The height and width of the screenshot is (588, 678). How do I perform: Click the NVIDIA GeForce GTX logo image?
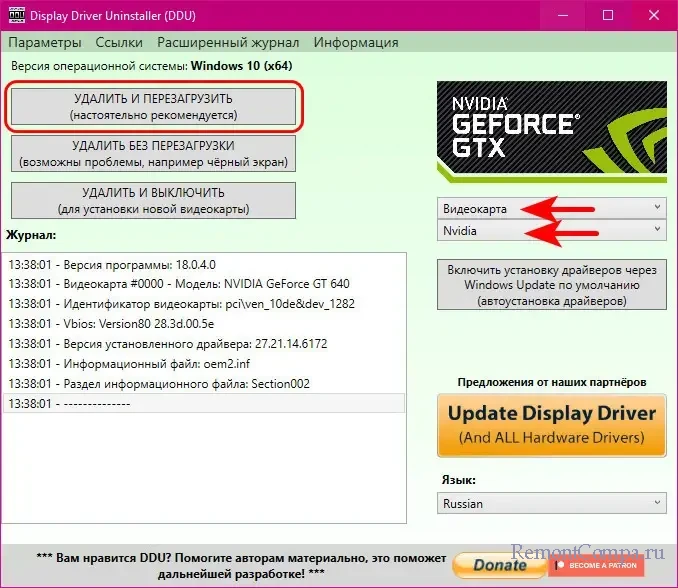click(552, 131)
